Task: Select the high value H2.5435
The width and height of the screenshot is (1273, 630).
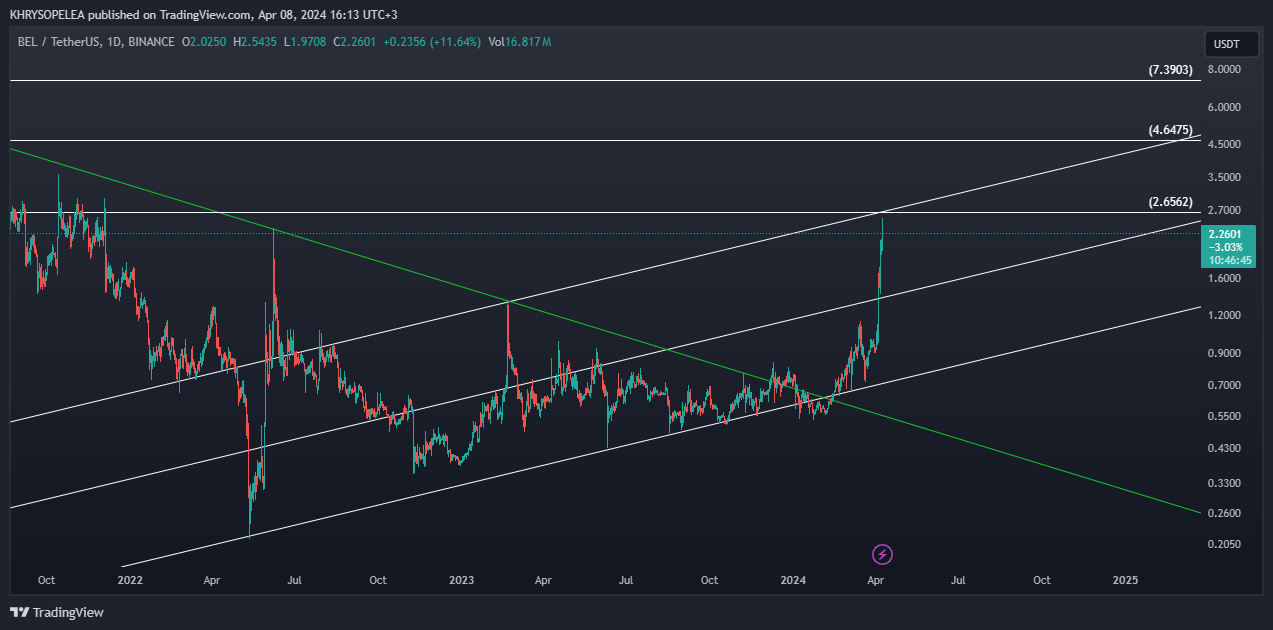Action: tap(256, 42)
